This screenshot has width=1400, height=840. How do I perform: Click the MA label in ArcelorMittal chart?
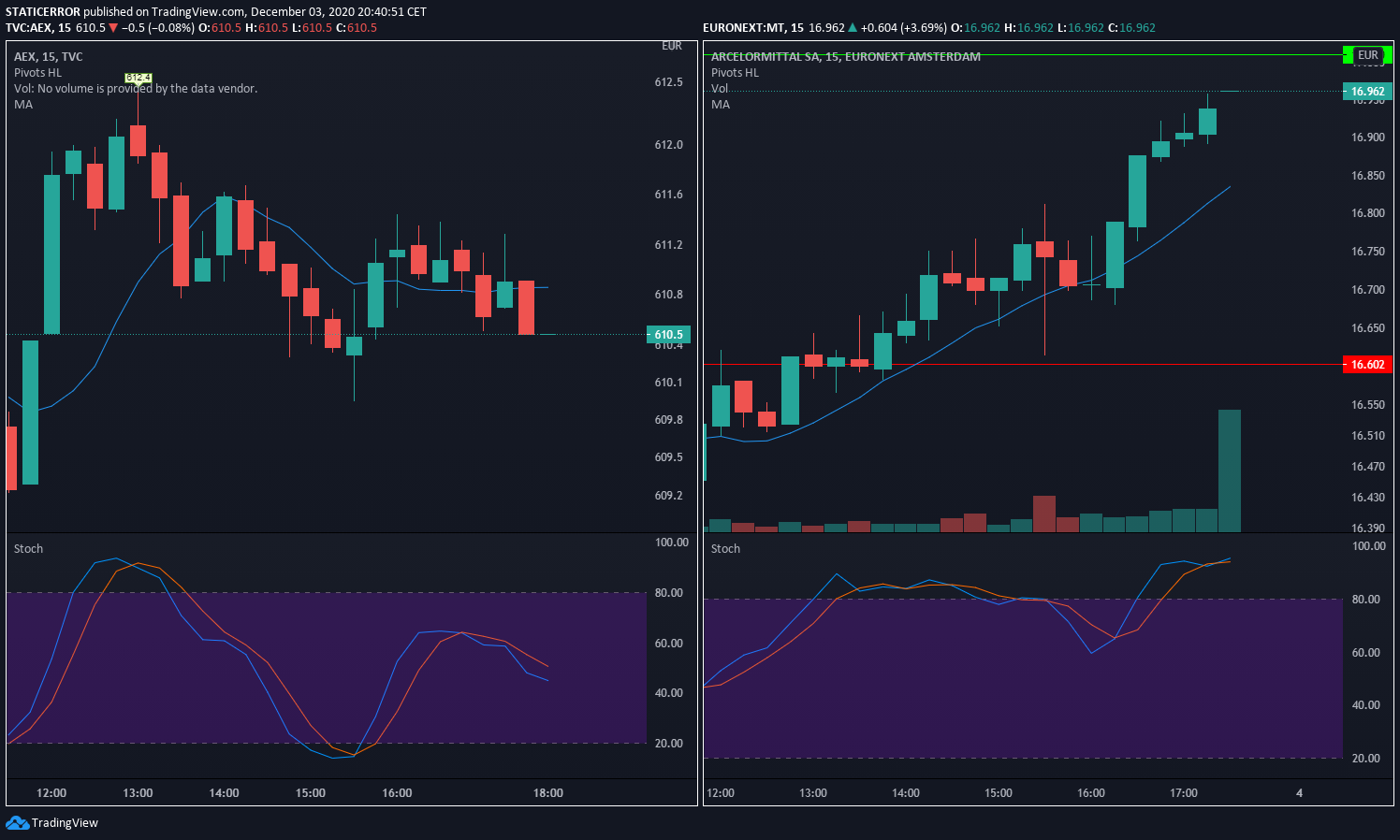coord(721,105)
